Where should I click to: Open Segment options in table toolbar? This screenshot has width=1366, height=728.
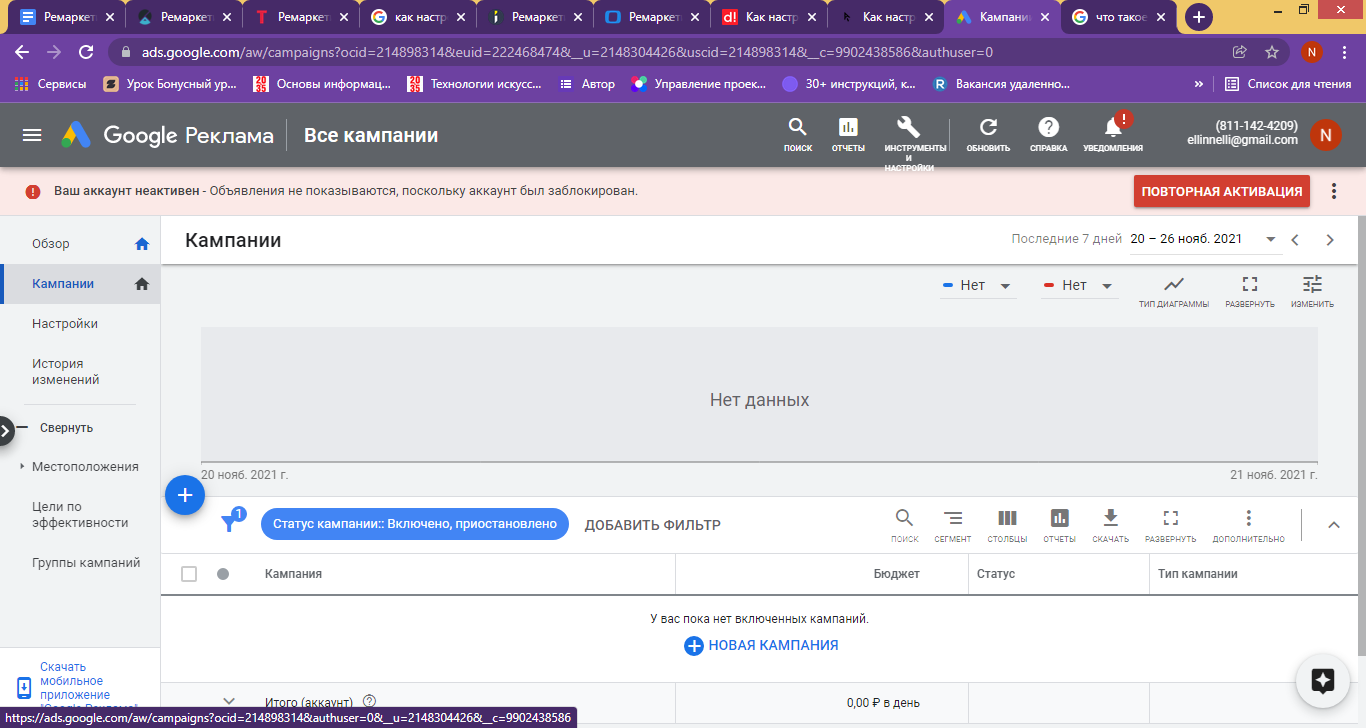953,525
